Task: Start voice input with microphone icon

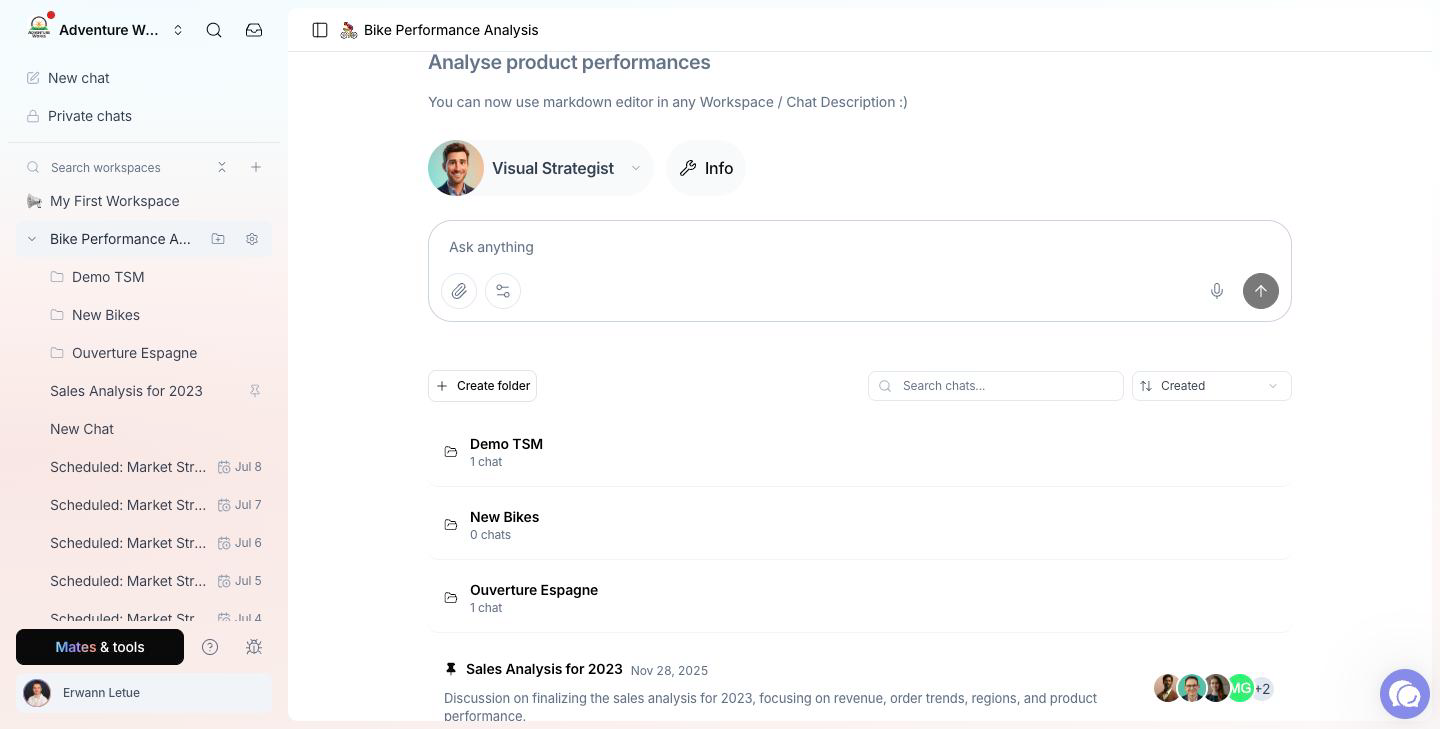Action: tap(1217, 291)
